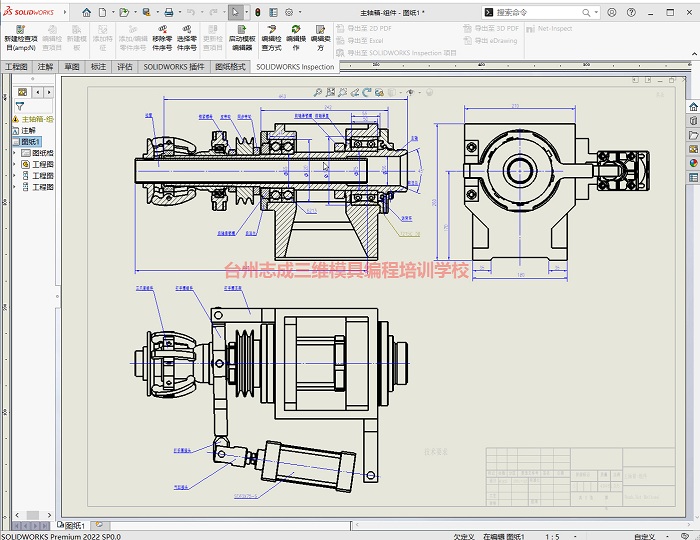Click 导出至 2D PDF
The height and width of the screenshot is (540, 700).
click(364, 29)
